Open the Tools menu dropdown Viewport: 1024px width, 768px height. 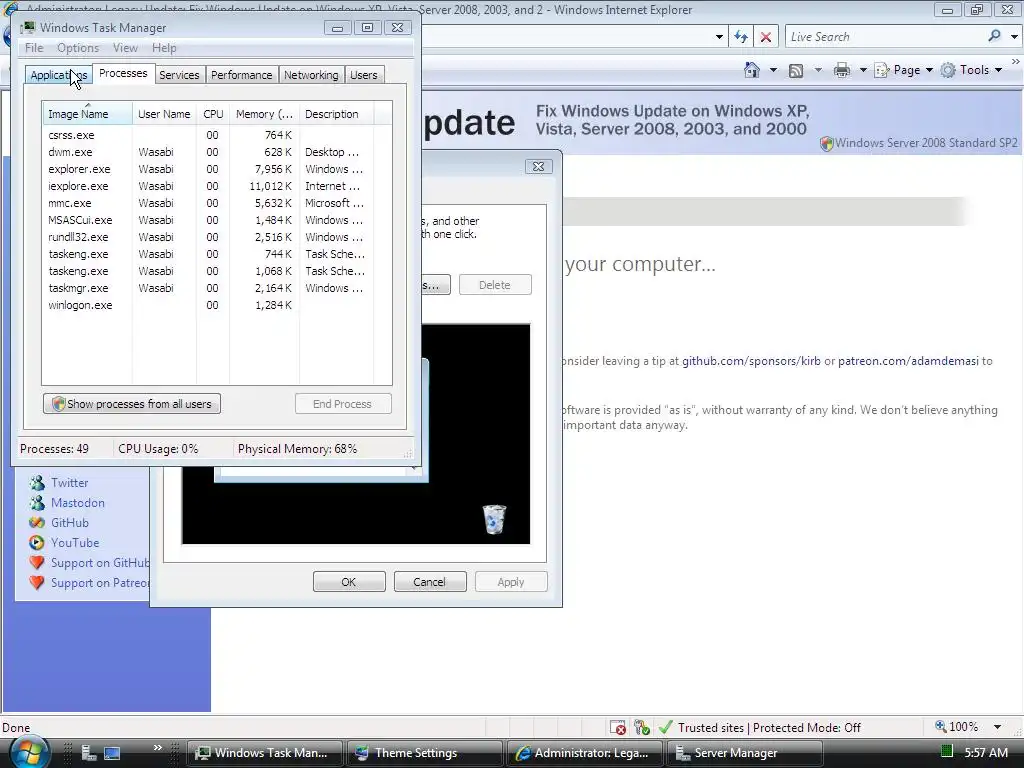click(x=971, y=70)
